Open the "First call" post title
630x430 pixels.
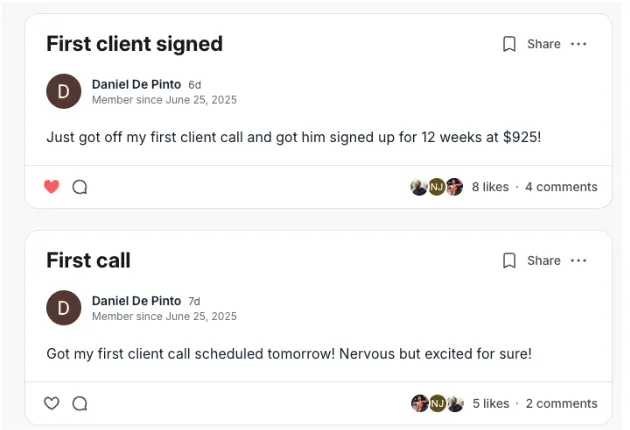(x=88, y=260)
